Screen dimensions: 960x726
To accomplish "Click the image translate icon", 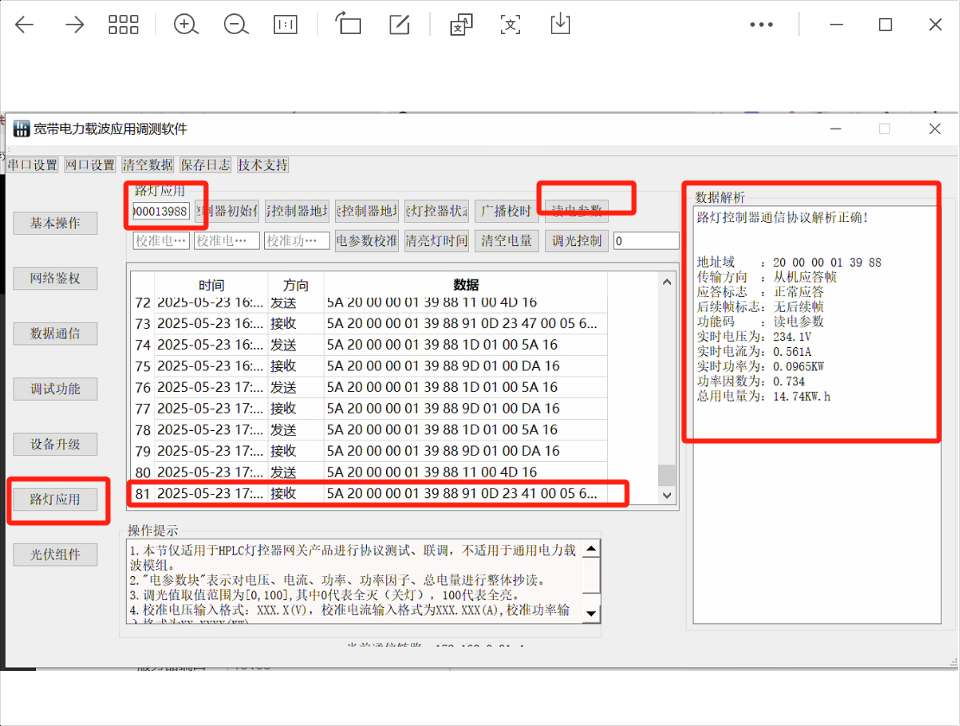I will [x=458, y=24].
